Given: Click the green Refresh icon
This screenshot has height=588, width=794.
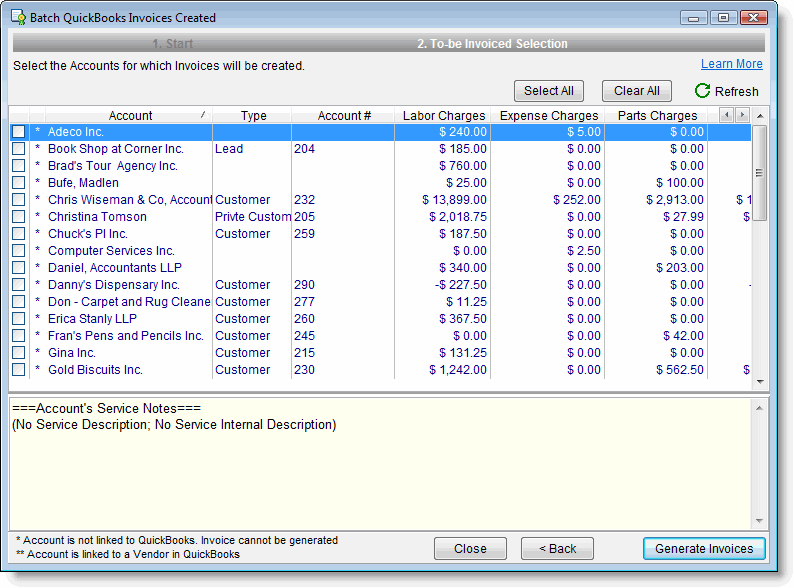Looking at the screenshot, I should pos(702,91).
